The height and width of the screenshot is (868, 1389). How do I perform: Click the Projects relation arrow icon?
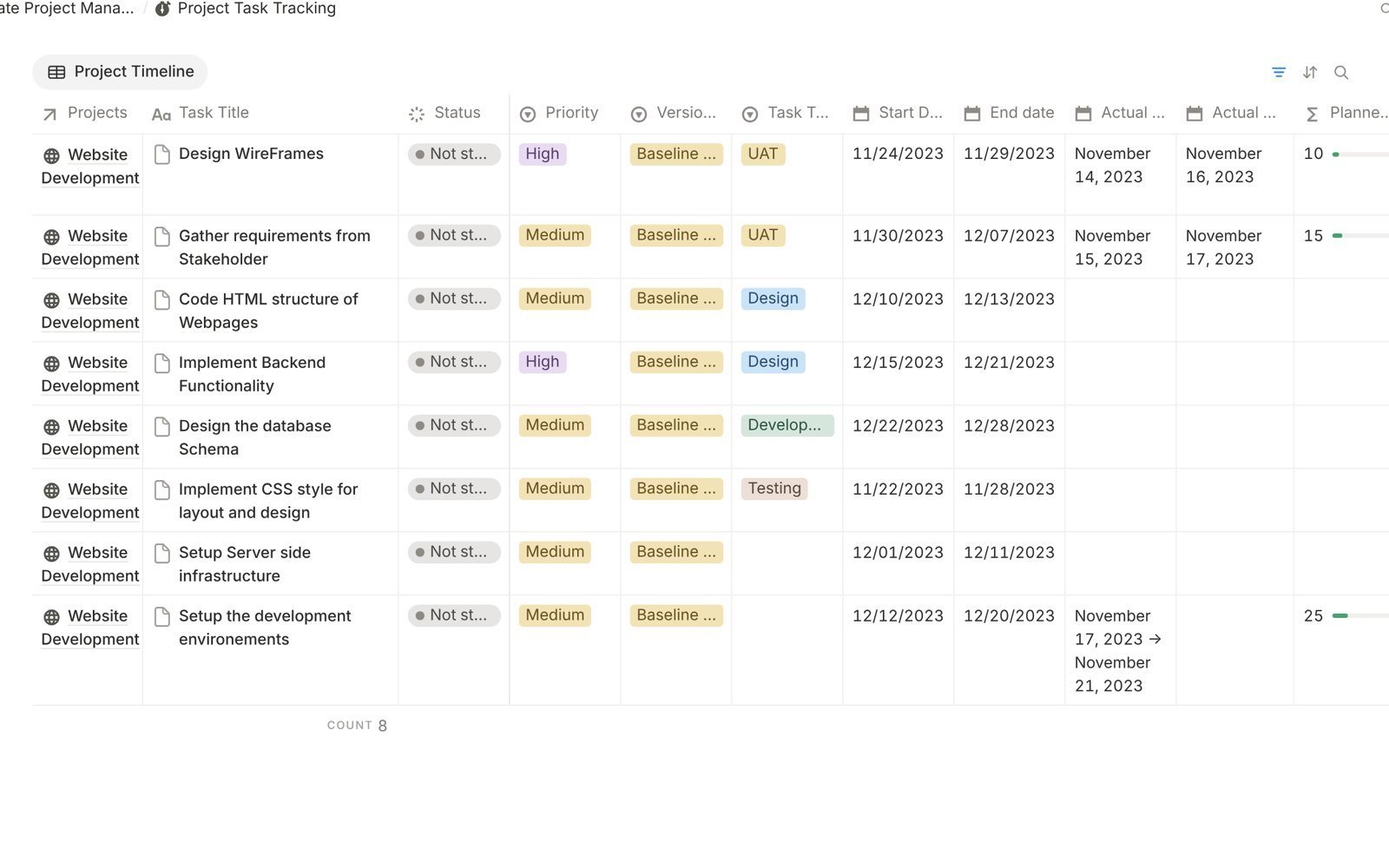(x=49, y=114)
